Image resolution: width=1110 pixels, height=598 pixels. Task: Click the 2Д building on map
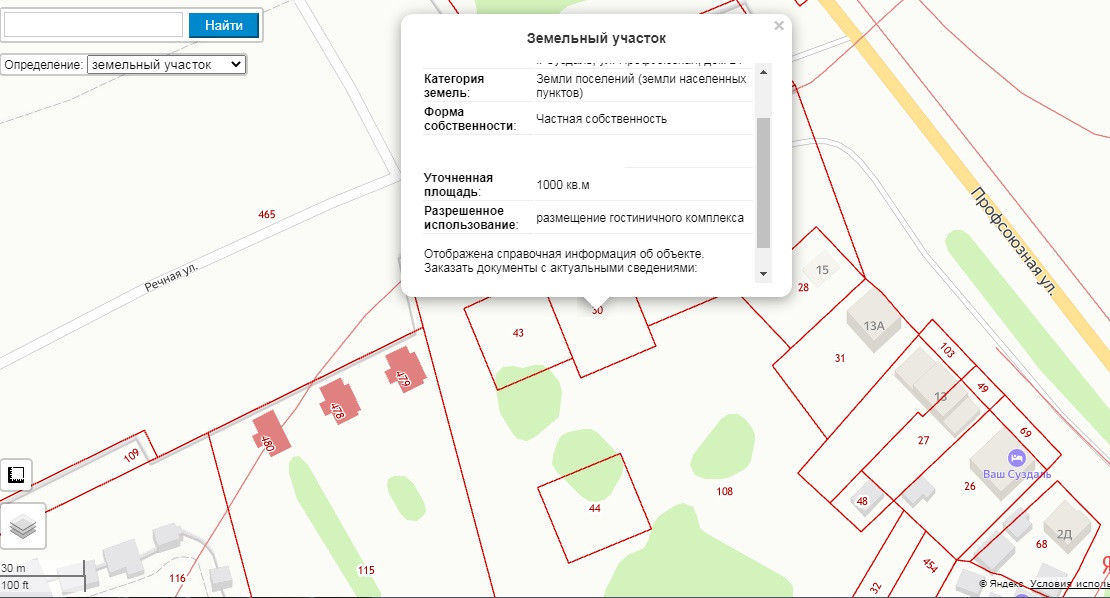1062,530
